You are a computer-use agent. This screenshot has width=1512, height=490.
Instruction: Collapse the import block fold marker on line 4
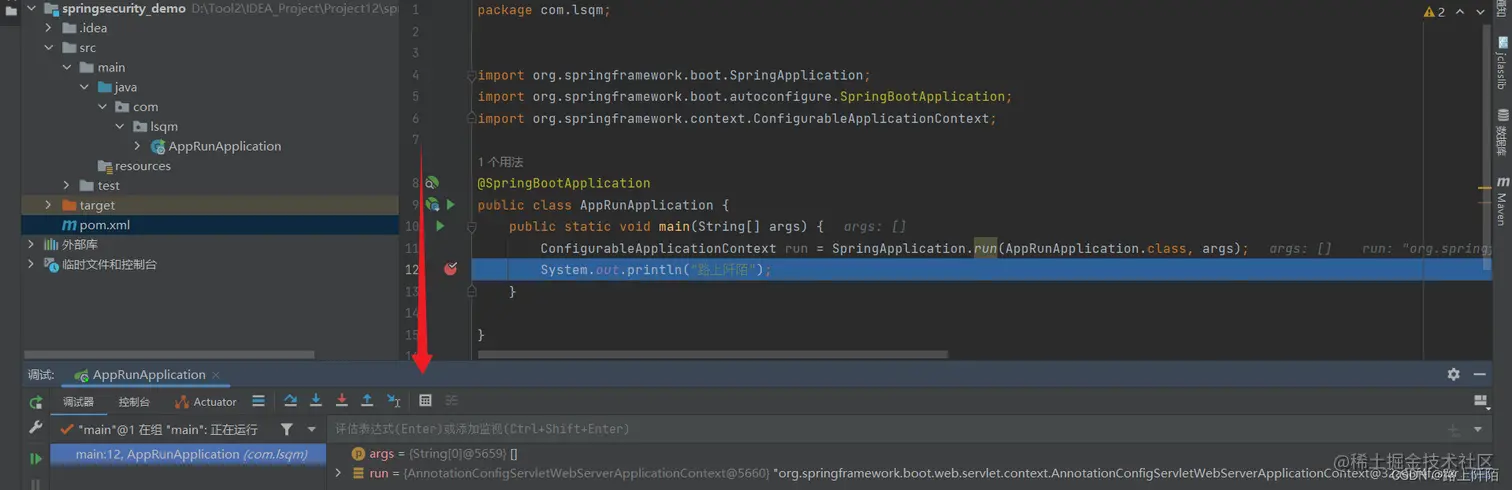coord(470,76)
